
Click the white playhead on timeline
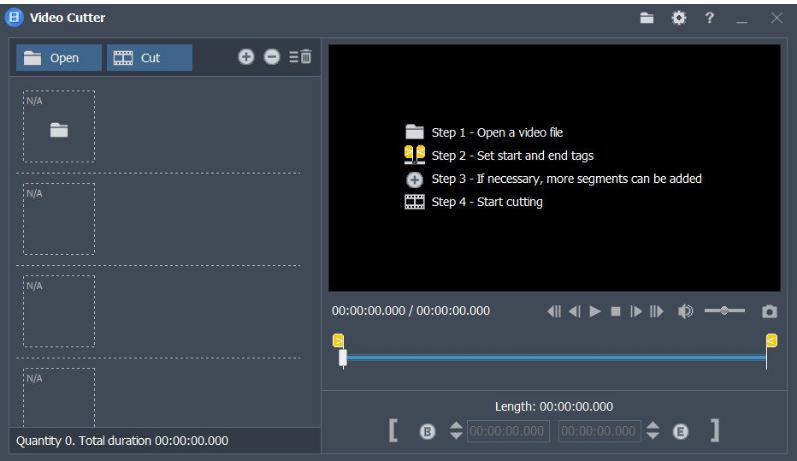(x=343, y=358)
